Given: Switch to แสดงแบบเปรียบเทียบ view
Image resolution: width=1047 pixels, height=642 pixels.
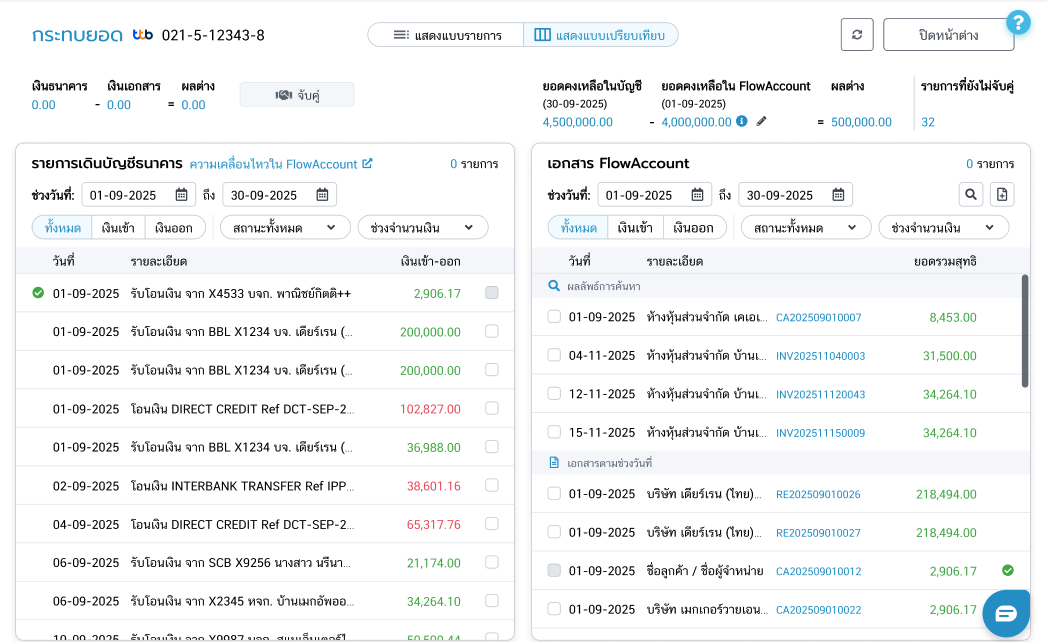Looking at the screenshot, I should [601, 34].
